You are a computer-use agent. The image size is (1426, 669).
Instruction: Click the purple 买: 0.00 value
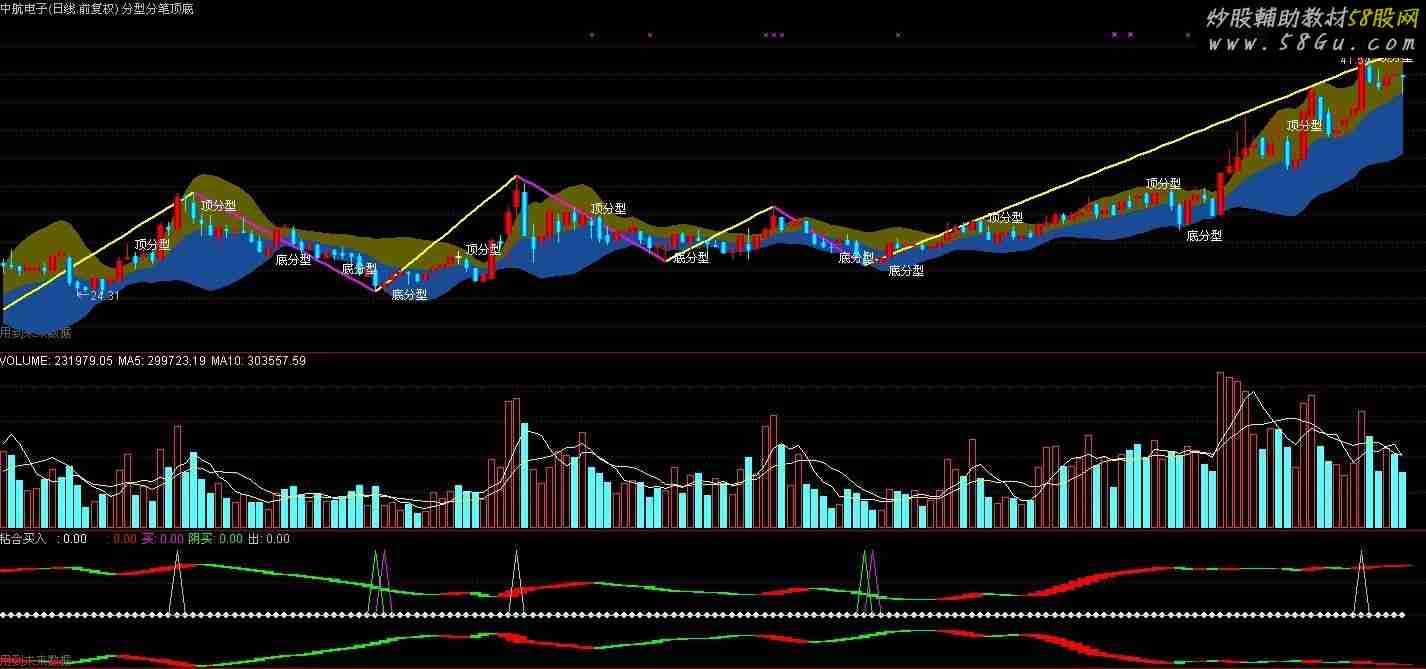162,539
